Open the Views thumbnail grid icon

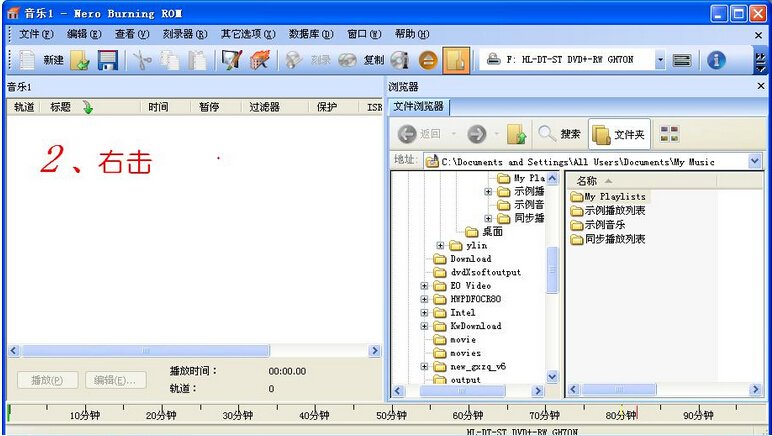point(670,134)
